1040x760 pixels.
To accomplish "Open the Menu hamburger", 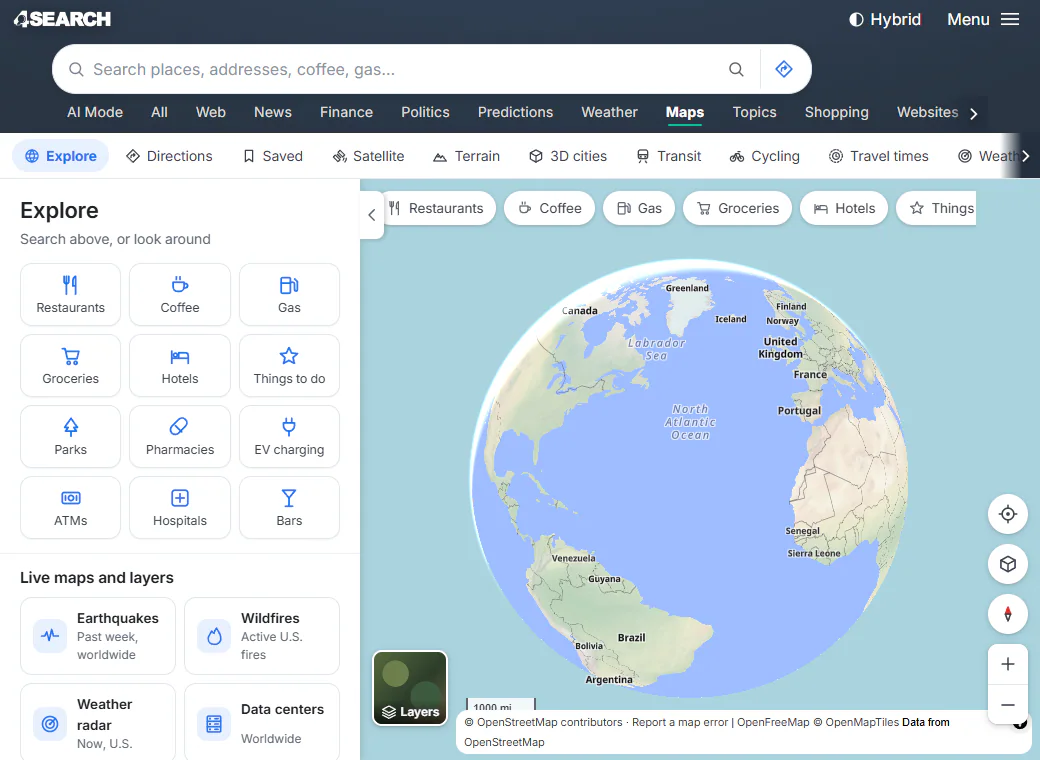I will point(983,19).
